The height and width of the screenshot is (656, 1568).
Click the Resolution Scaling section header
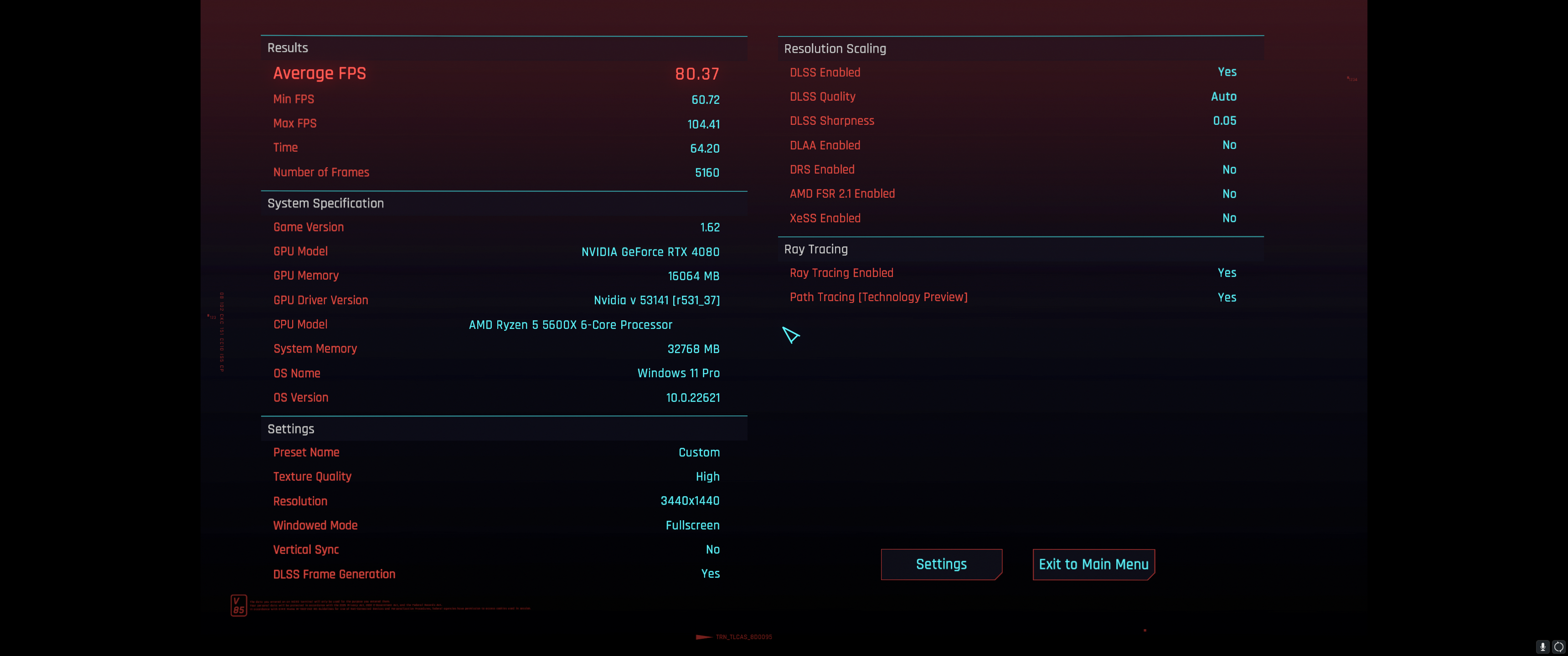coord(835,49)
